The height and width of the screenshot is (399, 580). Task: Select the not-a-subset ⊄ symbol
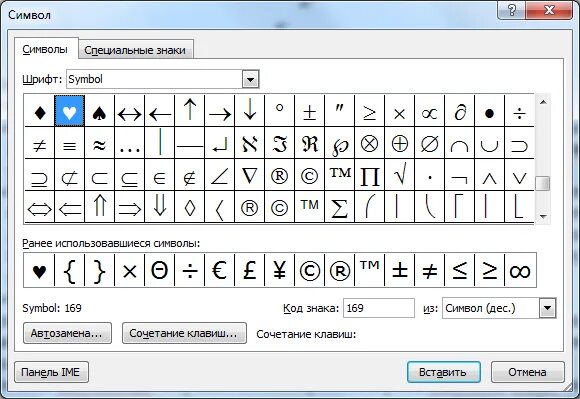pos(70,175)
